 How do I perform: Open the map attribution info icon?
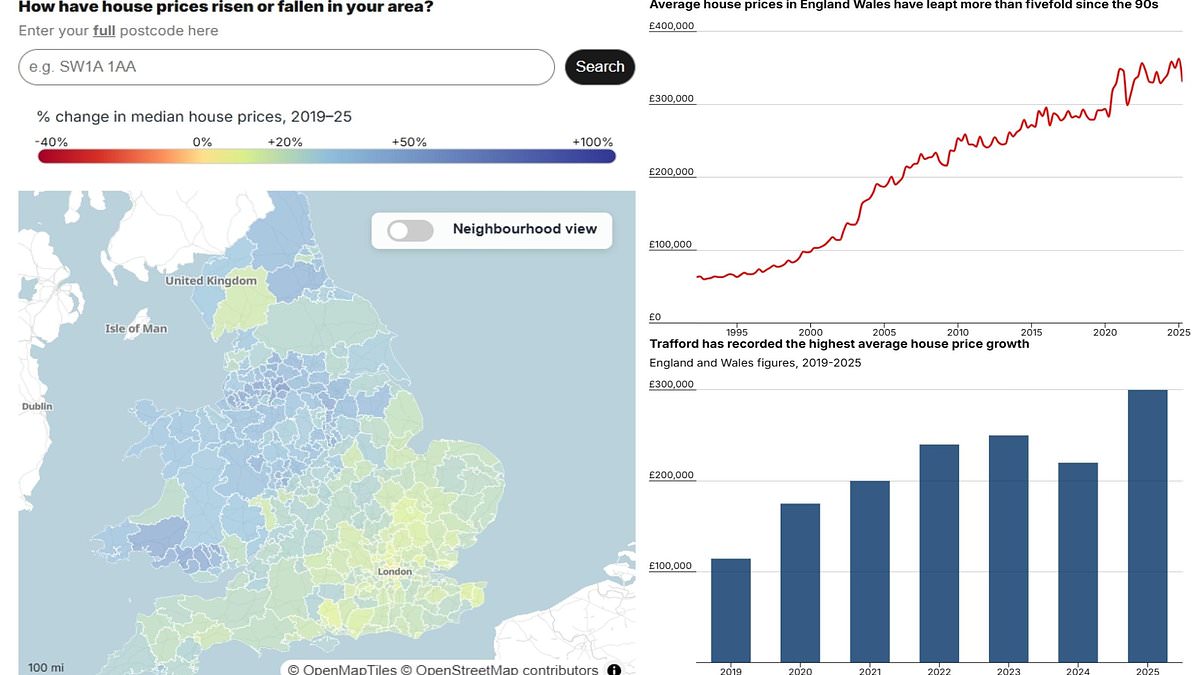click(614, 669)
